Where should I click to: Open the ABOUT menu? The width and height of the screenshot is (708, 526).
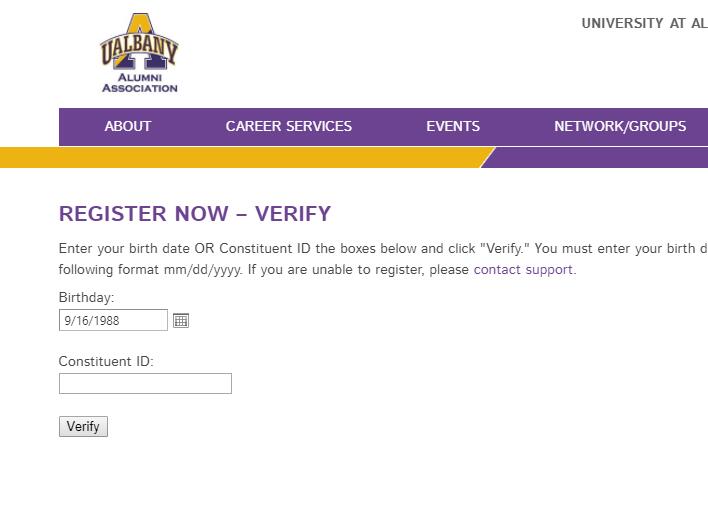(128, 126)
